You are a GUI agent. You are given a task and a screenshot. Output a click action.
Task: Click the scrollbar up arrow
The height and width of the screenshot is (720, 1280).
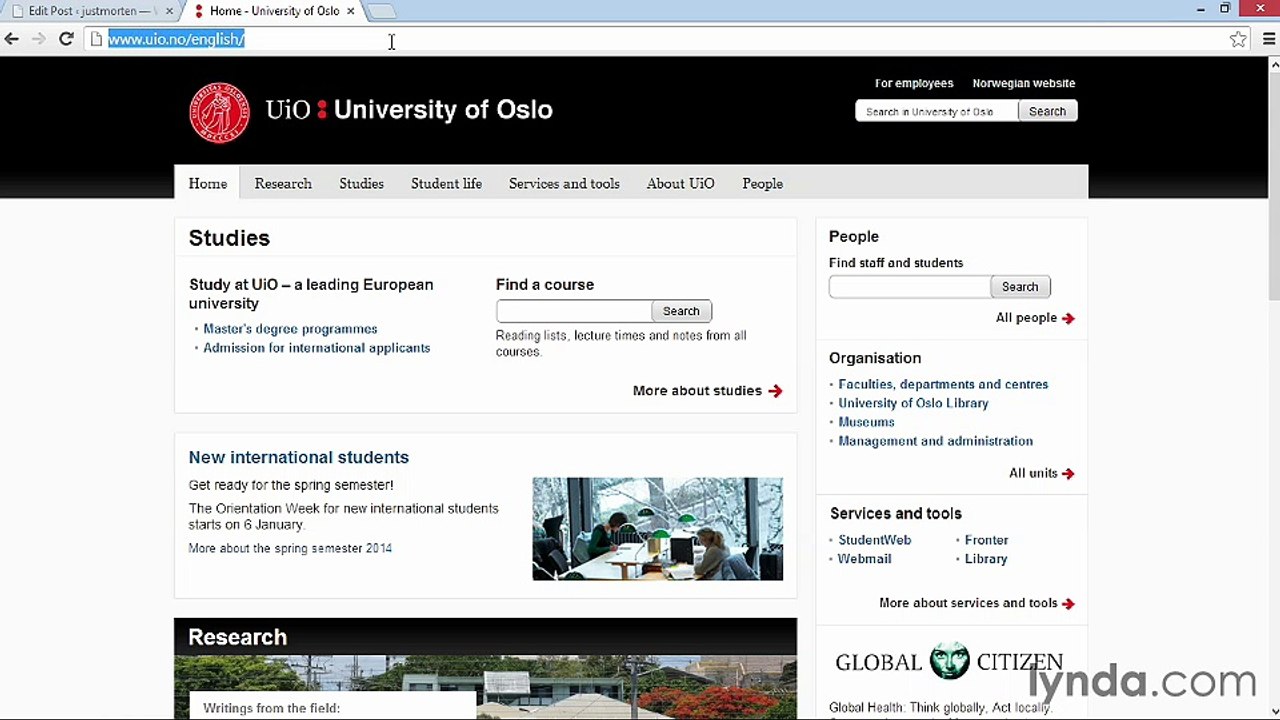[x=1274, y=64]
